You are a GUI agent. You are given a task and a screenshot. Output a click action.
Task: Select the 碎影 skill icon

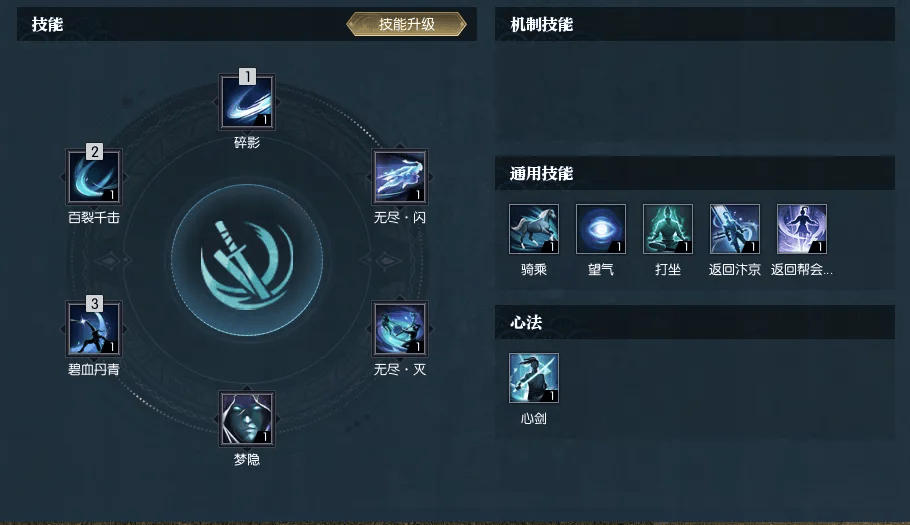click(247, 102)
